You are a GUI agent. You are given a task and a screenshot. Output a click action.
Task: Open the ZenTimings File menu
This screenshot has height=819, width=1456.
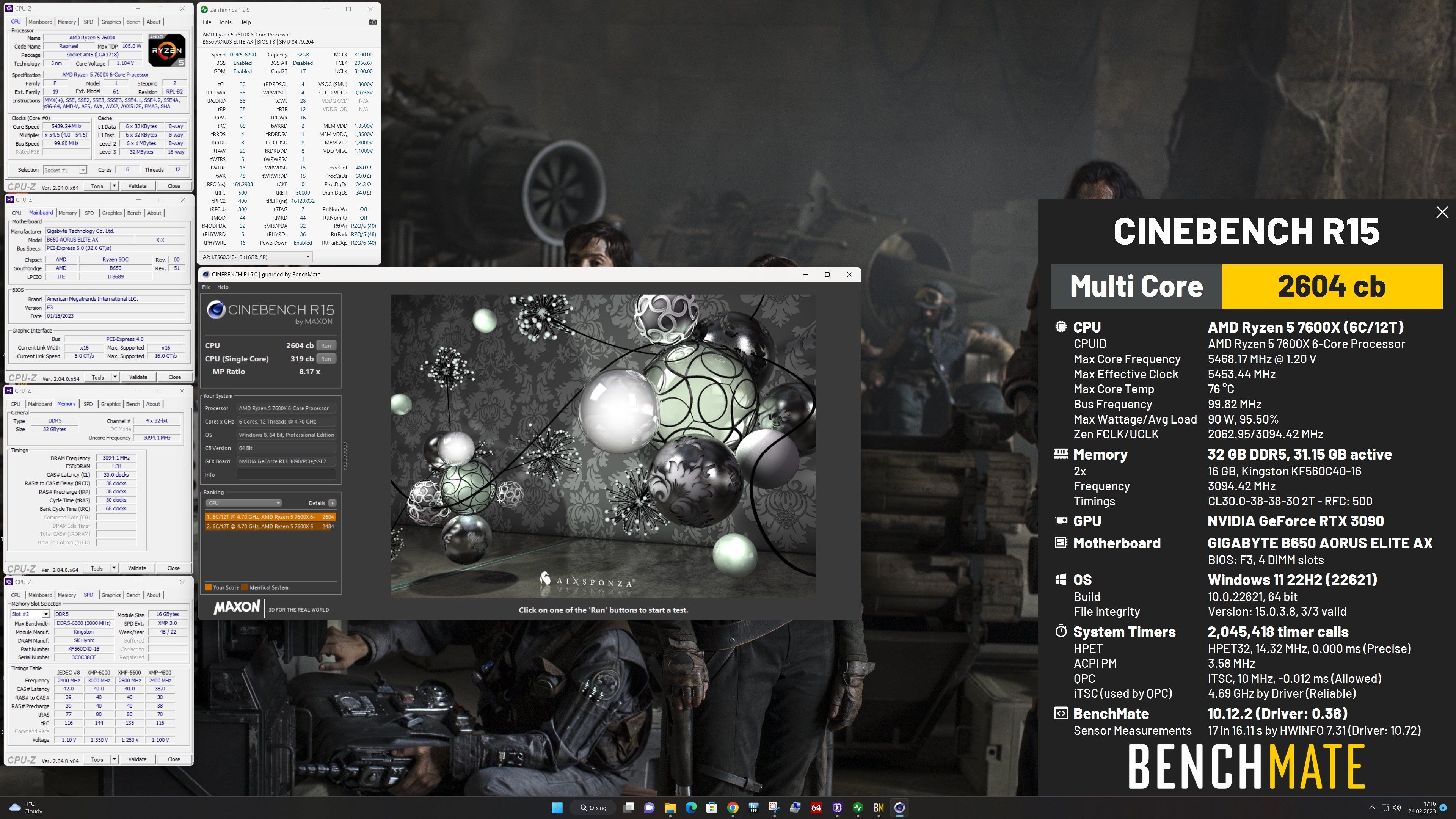[207, 22]
